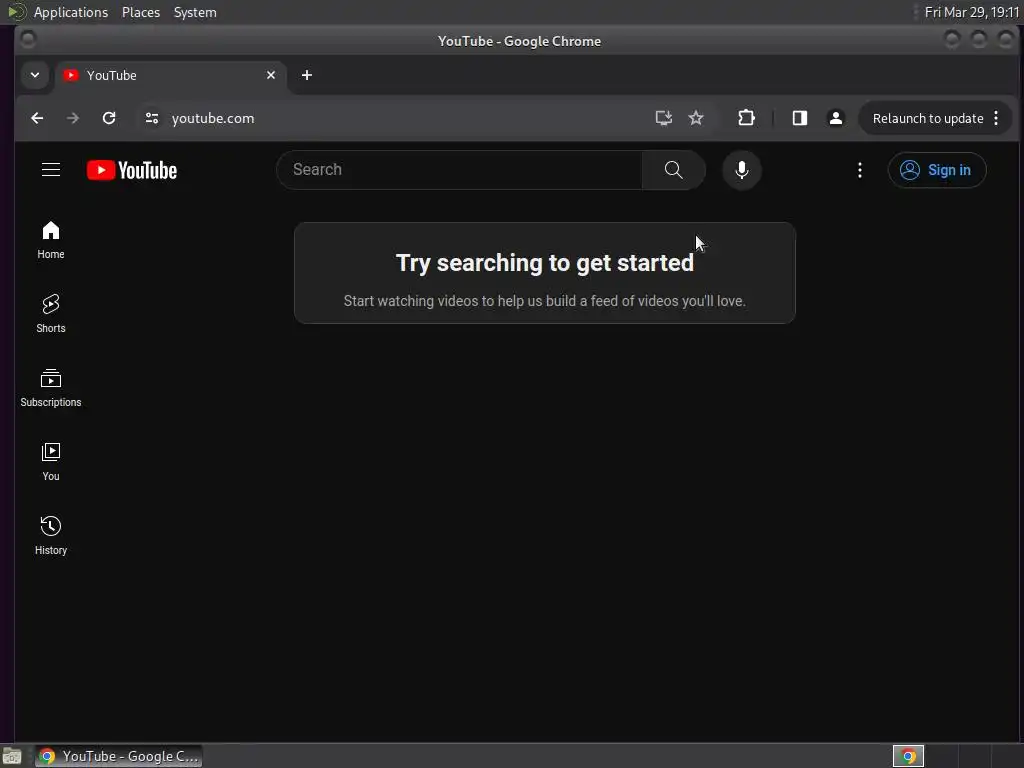Open a new tab with plus button
This screenshot has width=1024, height=768.
tap(307, 75)
